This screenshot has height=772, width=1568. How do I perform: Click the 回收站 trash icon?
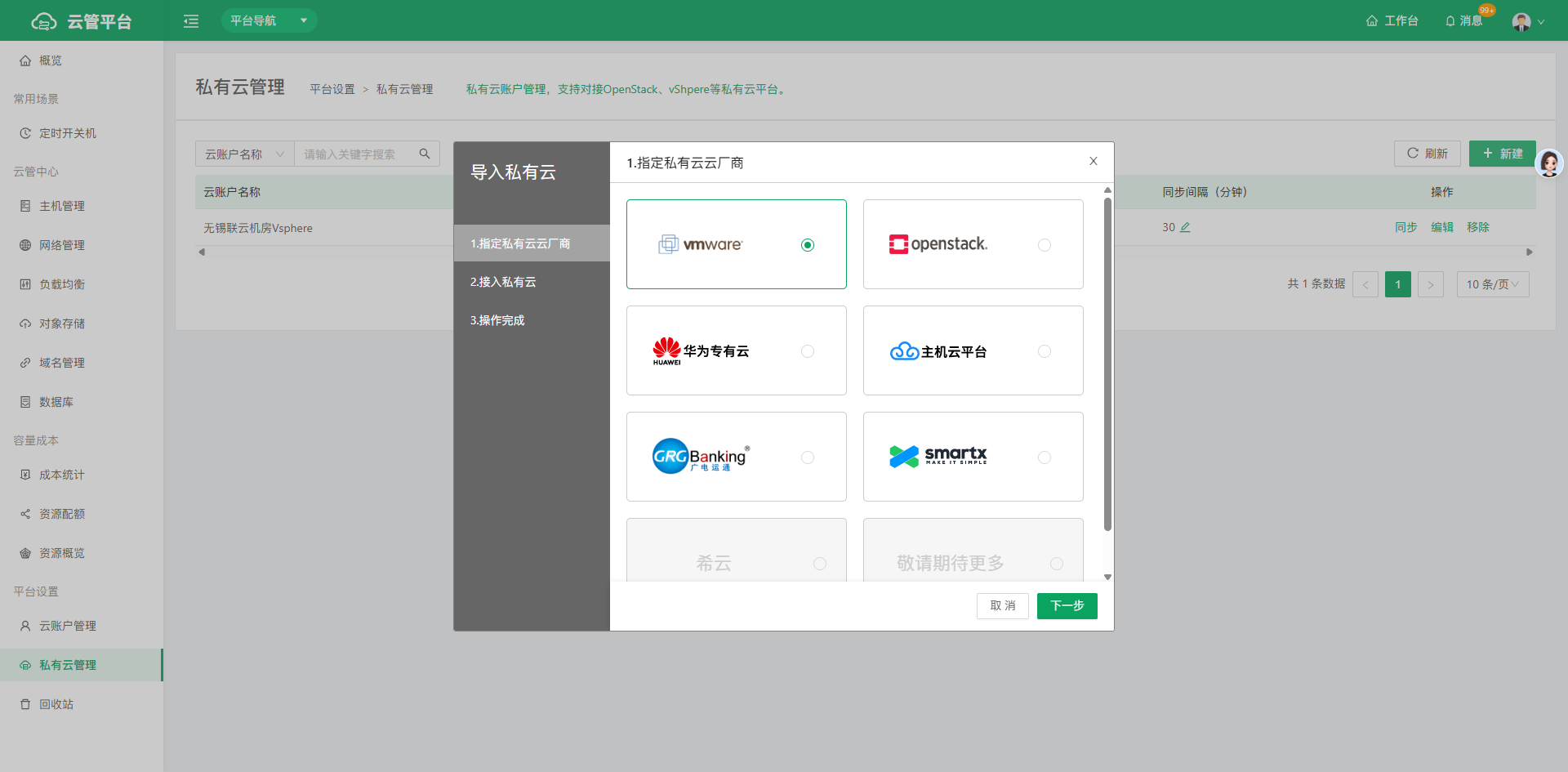(25, 704)
